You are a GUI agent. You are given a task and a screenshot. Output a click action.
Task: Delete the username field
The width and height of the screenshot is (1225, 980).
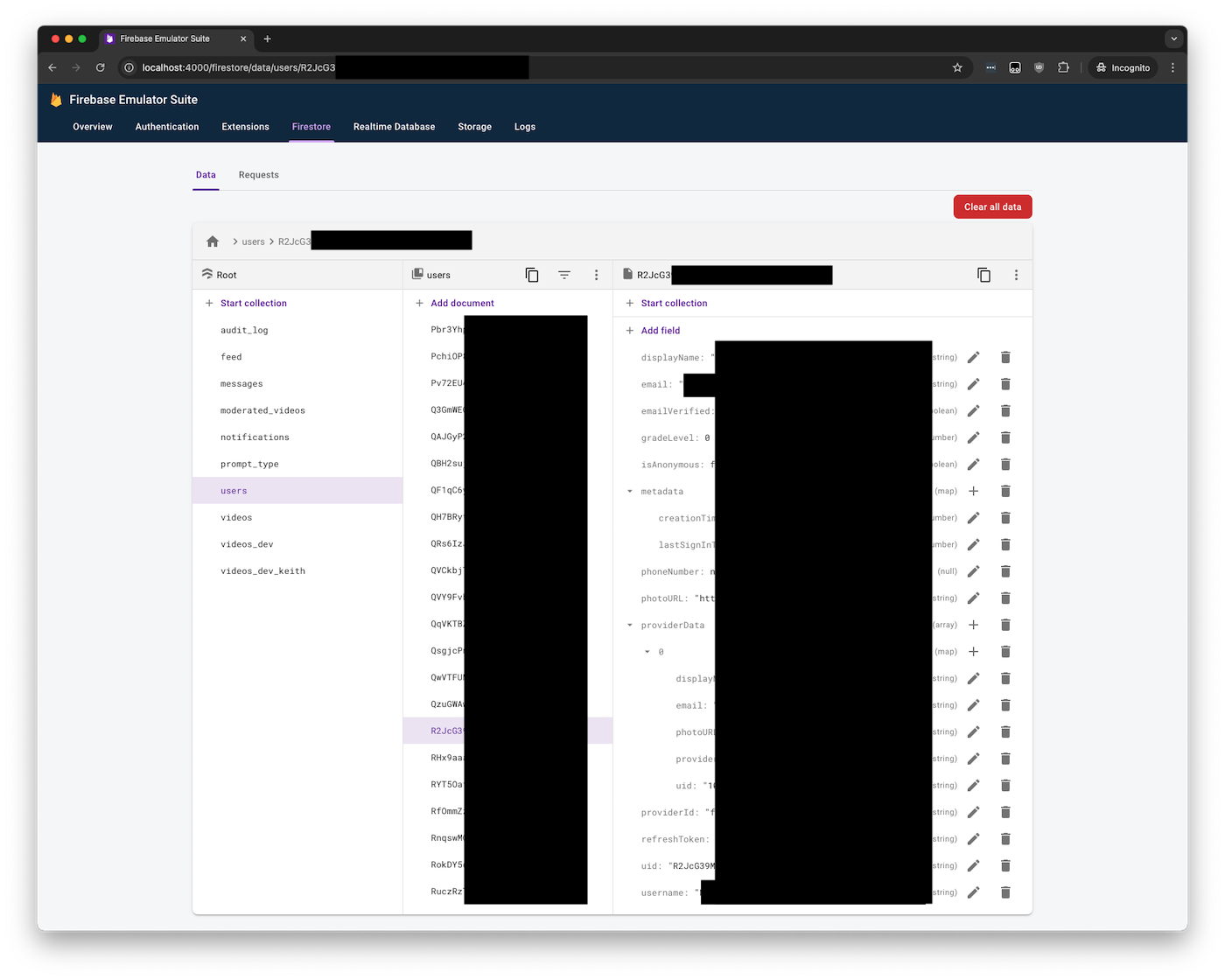(1005, 892)
